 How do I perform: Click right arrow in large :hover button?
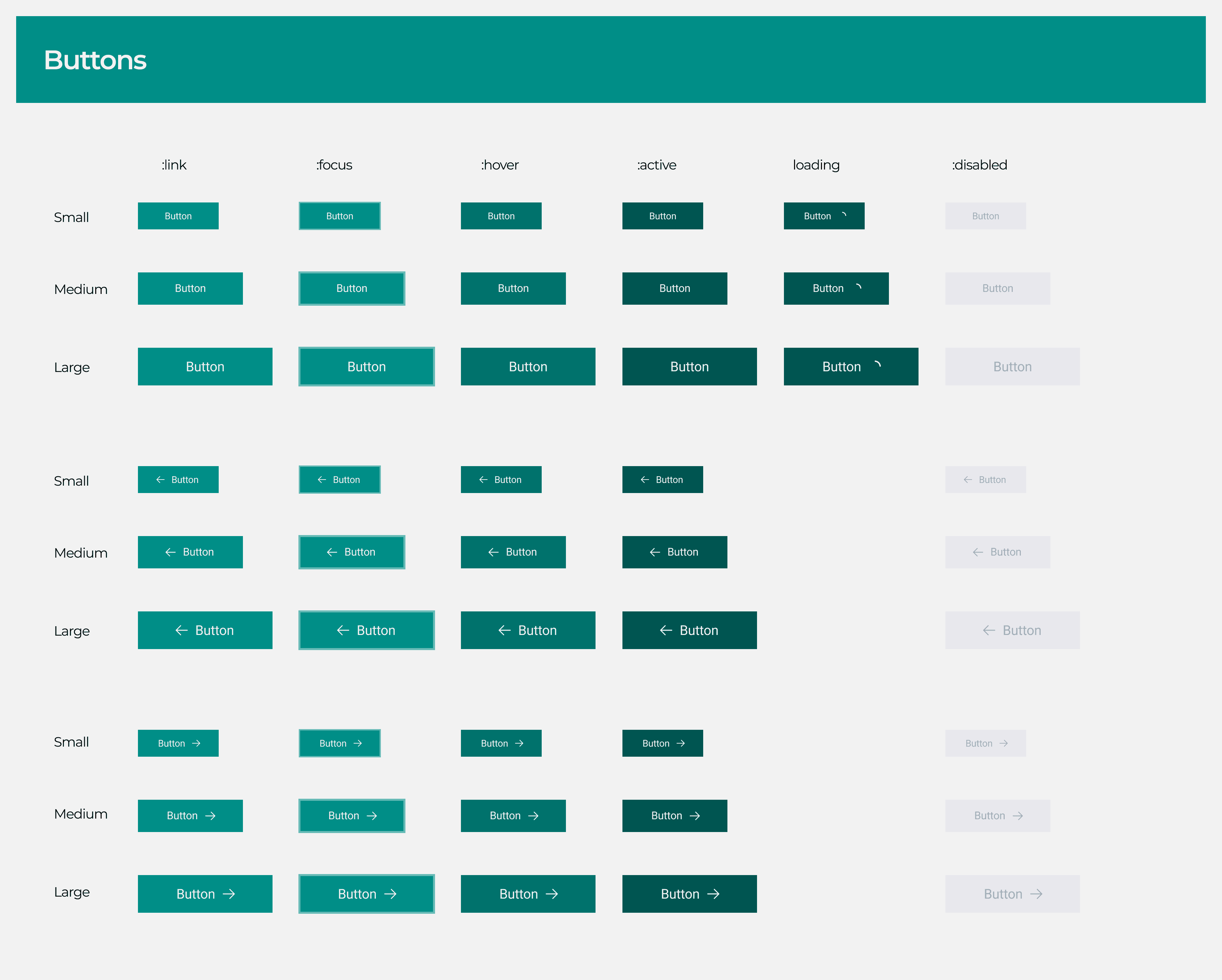(551, 894)
